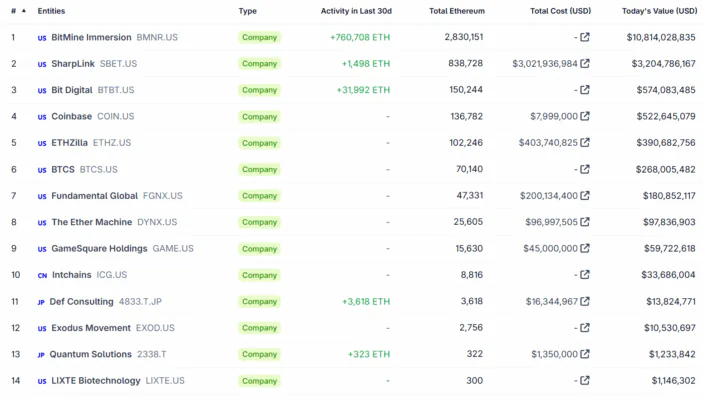Click external link icon in BTCS row
Screen dimensions: 703x400
(585, 169)
